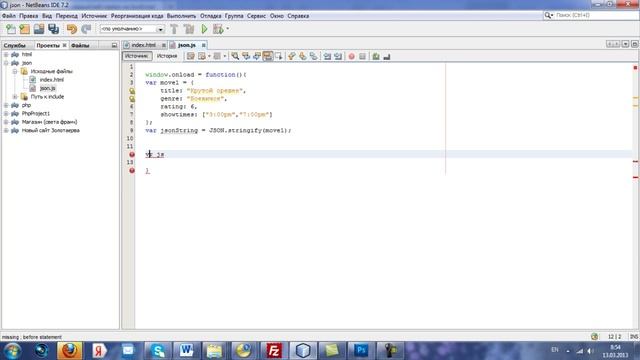Switch to История history view
This screenshot has width=640, height=360.
pos(167,56)
